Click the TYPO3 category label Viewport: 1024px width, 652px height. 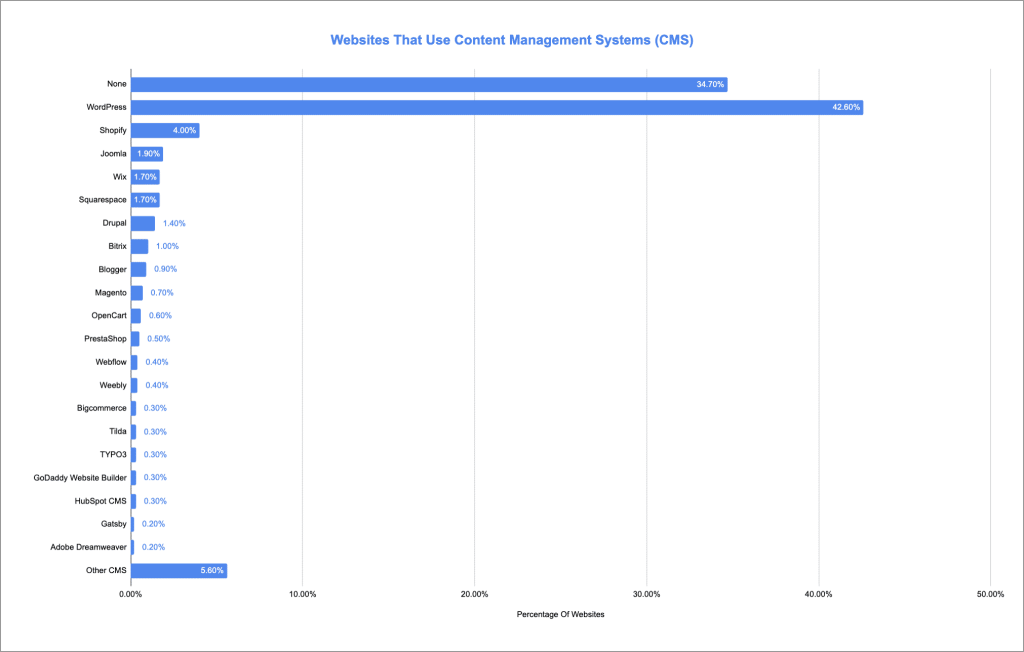(x=113, y=455)
